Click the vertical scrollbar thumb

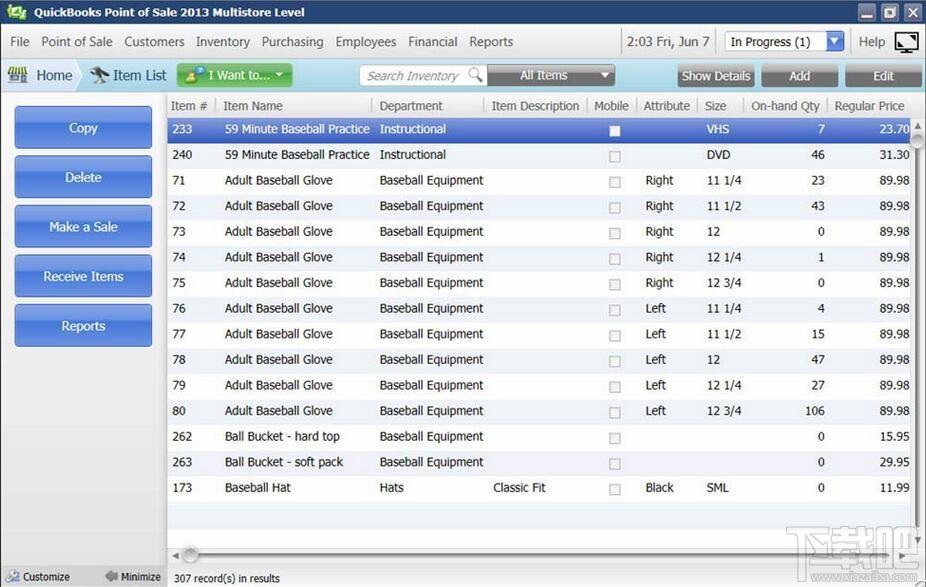(917, 141)
